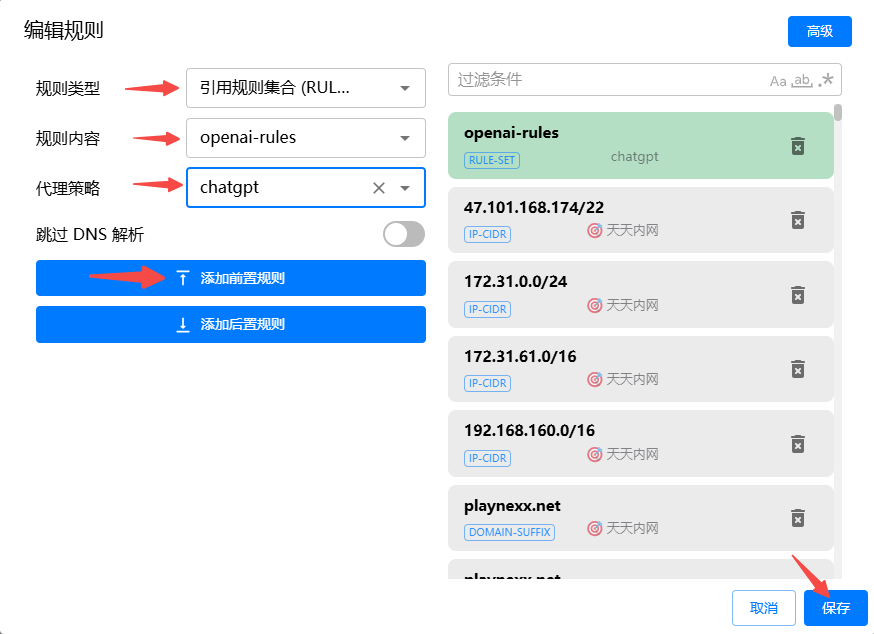
Task: Enable regex matching in filter box
Action: (826, 81)
